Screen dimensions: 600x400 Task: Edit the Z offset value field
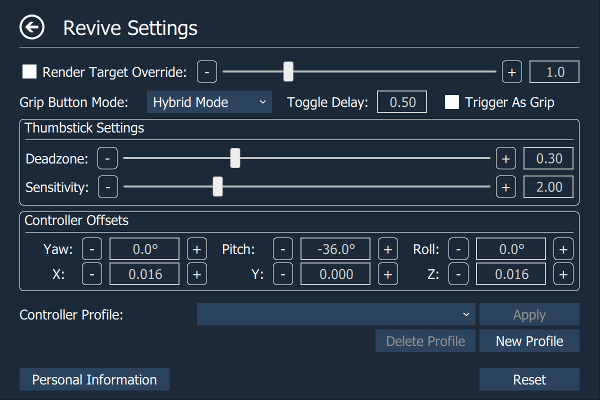coord(511,274)
